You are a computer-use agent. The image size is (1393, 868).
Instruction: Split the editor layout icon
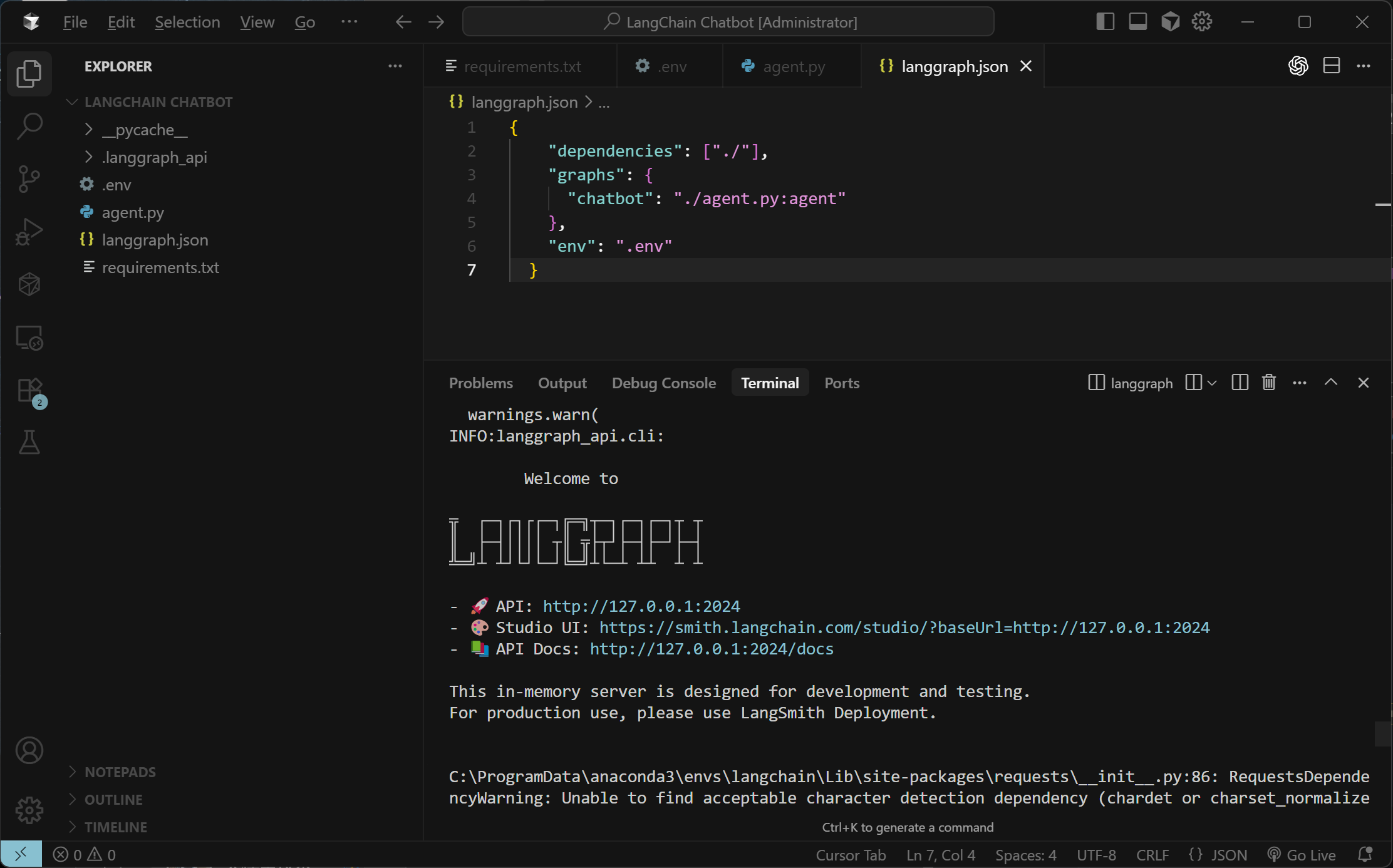tap(1332, 66)
